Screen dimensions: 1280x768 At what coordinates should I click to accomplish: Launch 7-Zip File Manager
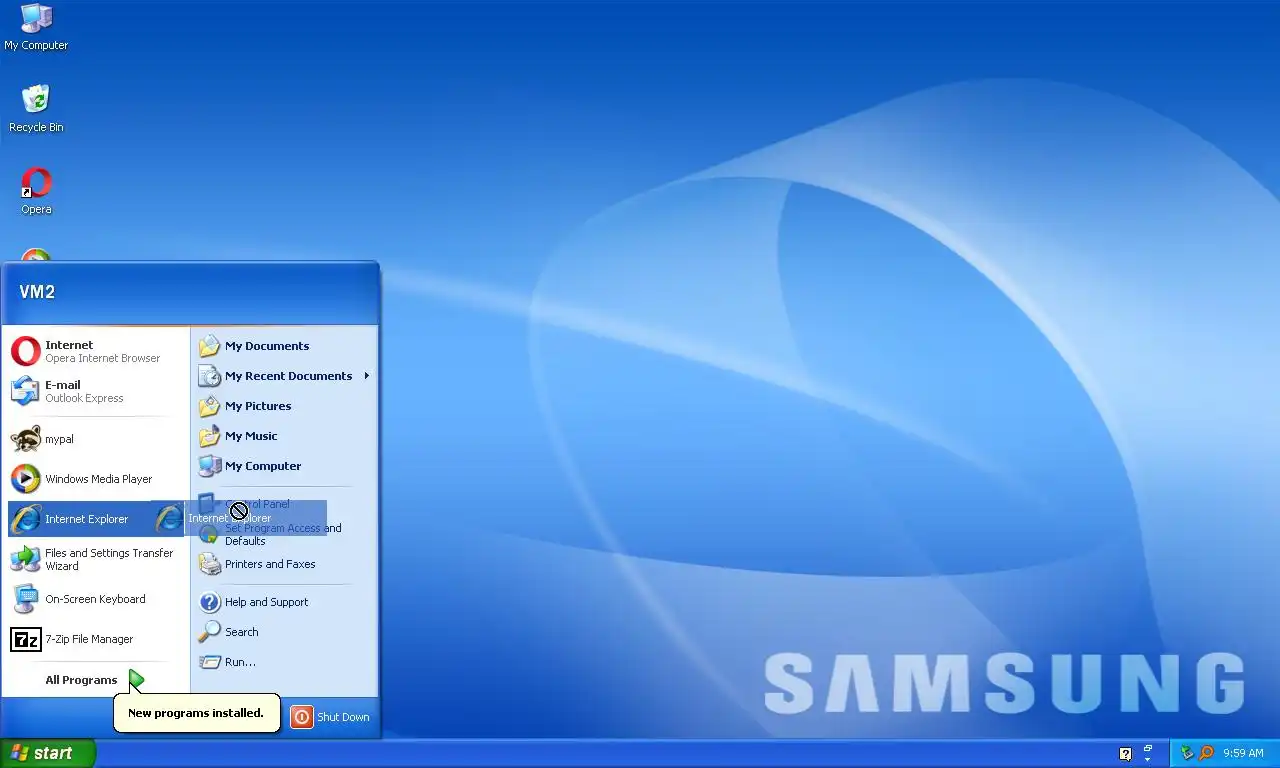[x=96, y=639]
